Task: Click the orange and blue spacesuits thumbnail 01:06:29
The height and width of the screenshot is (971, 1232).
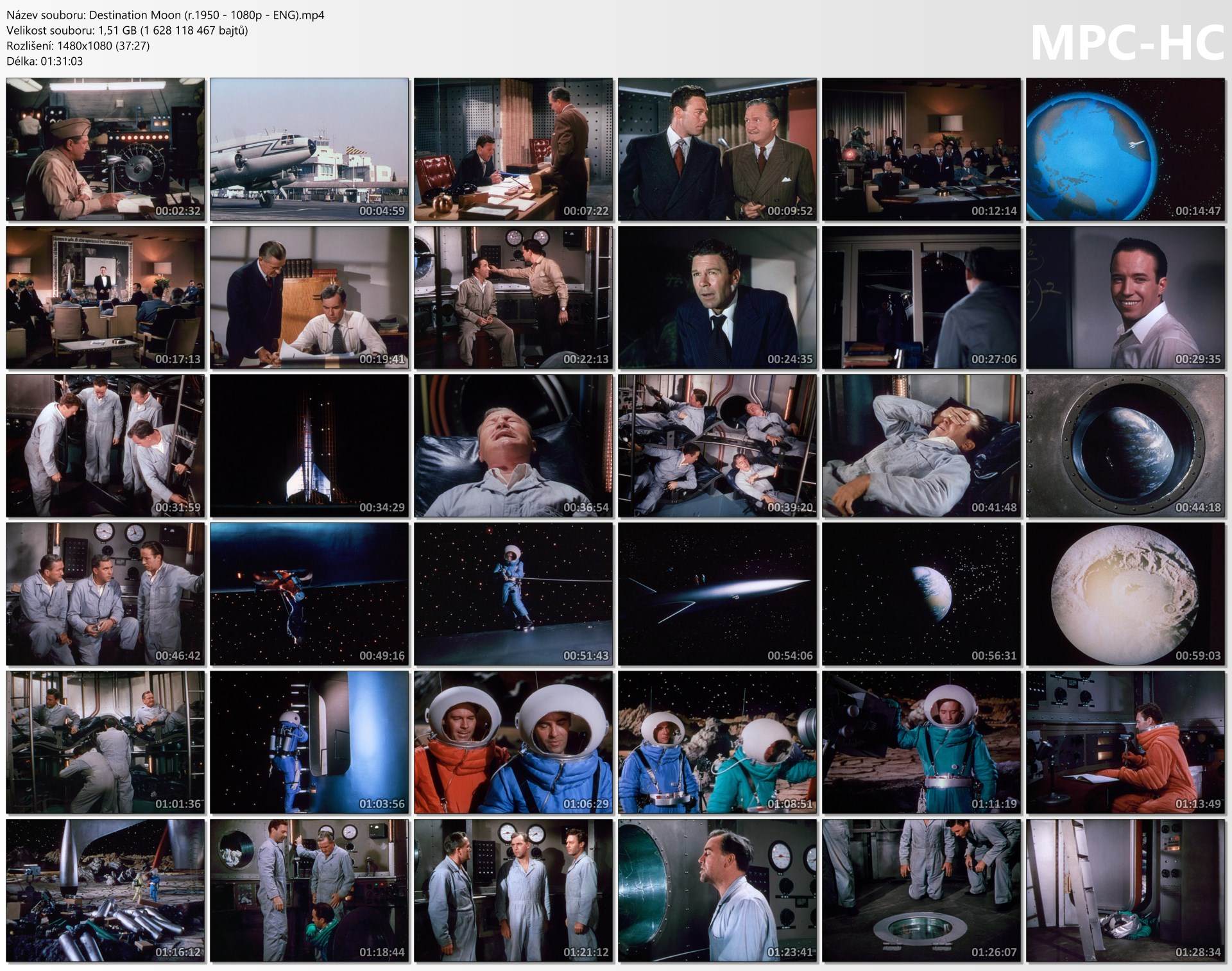Action: (513, 743)
